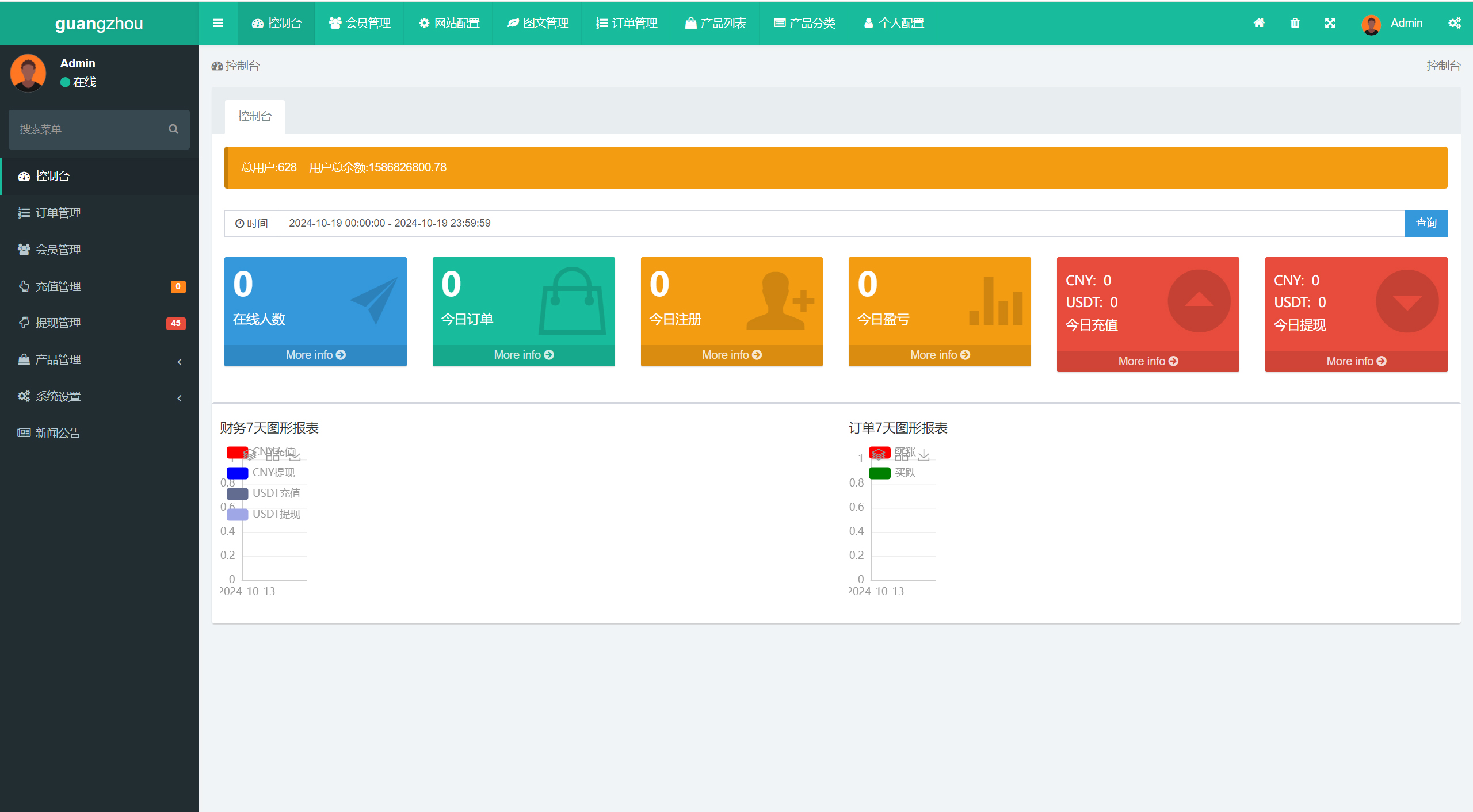Click USDT提现 light purple legend swatch

[x=237, y=514]
